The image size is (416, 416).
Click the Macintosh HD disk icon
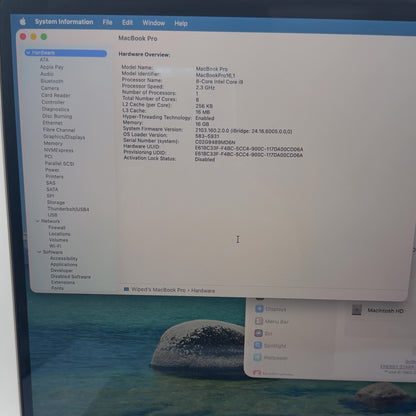point(357,310)
